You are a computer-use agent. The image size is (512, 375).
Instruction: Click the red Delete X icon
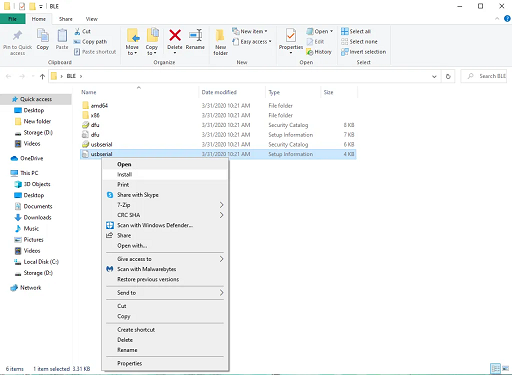click(175, 35)
